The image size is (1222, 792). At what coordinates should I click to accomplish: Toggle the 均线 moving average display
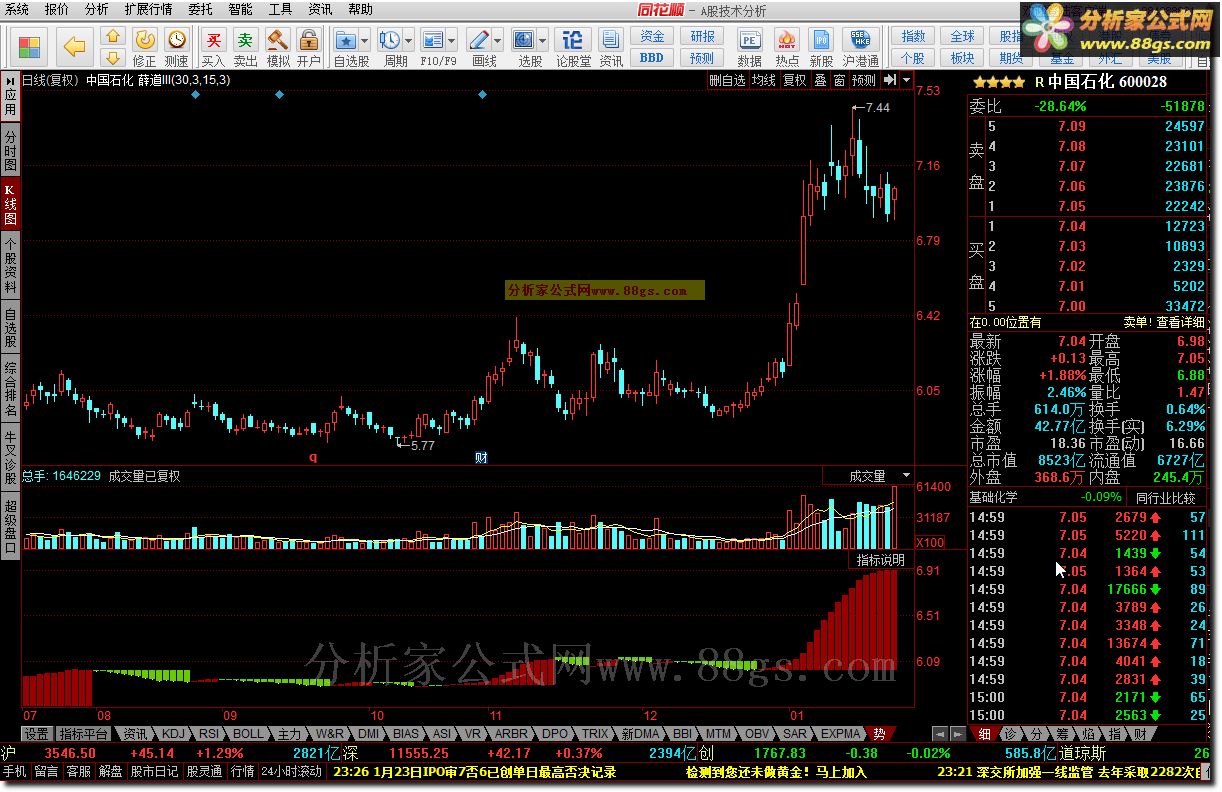pyautogui.click(x=763, y=80)
